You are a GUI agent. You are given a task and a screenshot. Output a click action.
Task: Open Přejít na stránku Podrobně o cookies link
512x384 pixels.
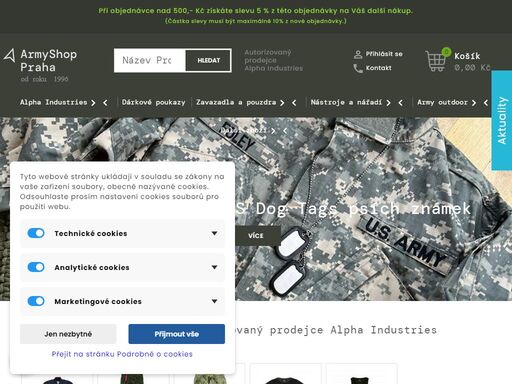pyautogui.click(x=122, y=354)
